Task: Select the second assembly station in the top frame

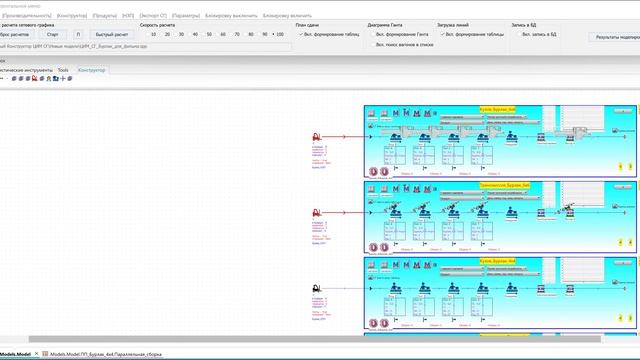Action: pyautogui.click(x=424, y=138)
